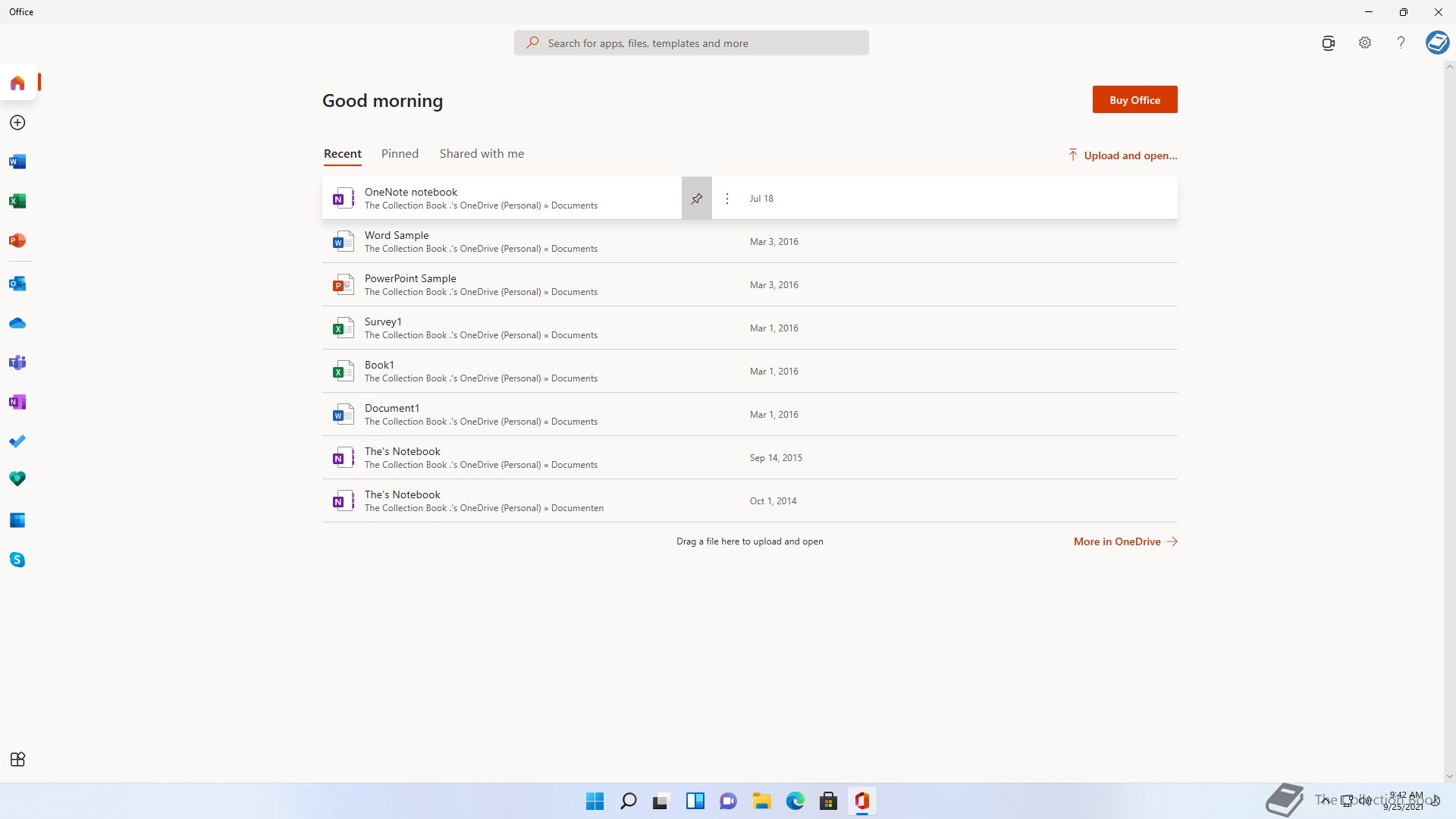Open Outlook from the sidebar
Image resolution: width=1456 pixels, height=819 pixels.
[17, 284]
